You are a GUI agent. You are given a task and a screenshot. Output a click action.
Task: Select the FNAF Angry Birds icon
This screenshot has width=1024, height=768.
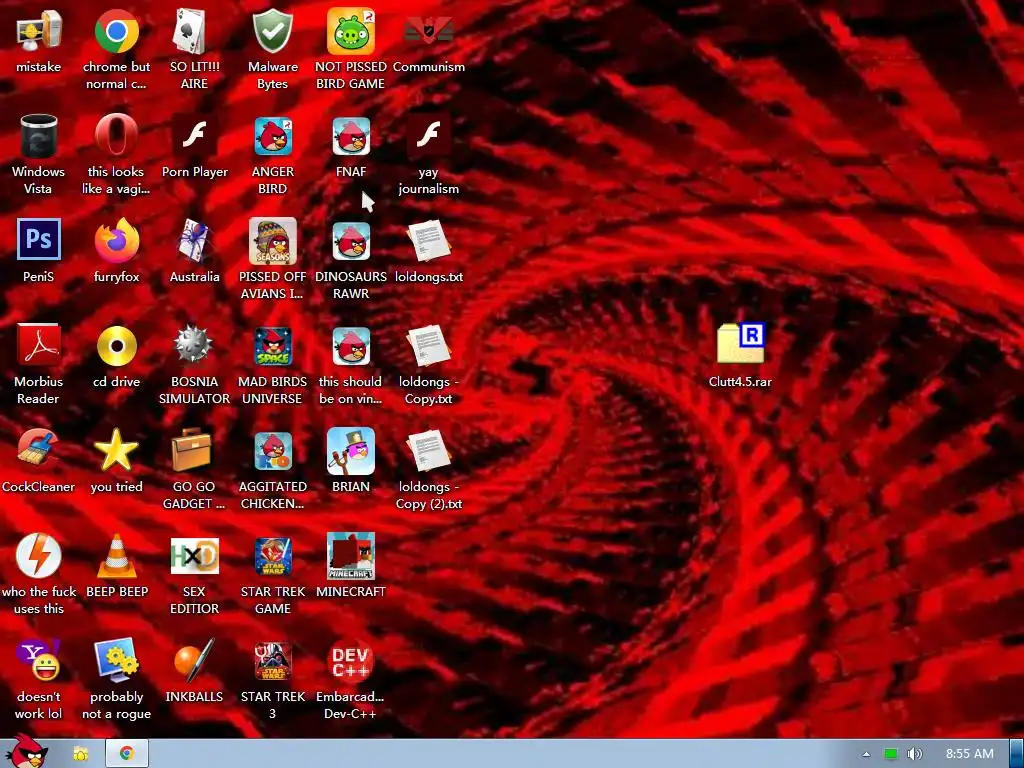point(351,136)
